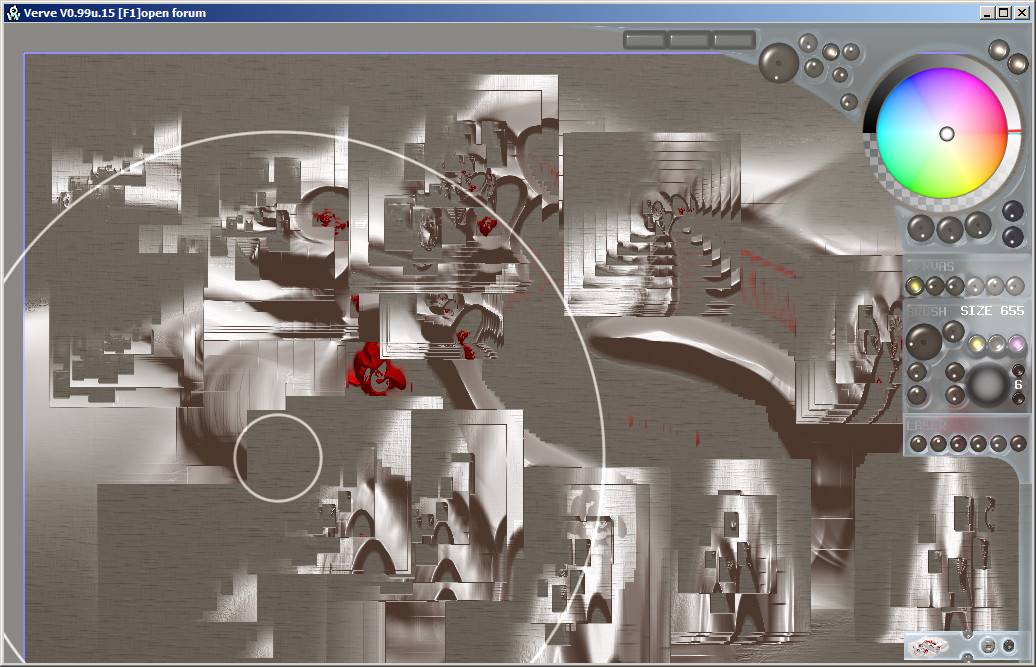Toggle the second knob in the Canvas row
Screen dimensions: 1036x667
click(x=934, y=286)
